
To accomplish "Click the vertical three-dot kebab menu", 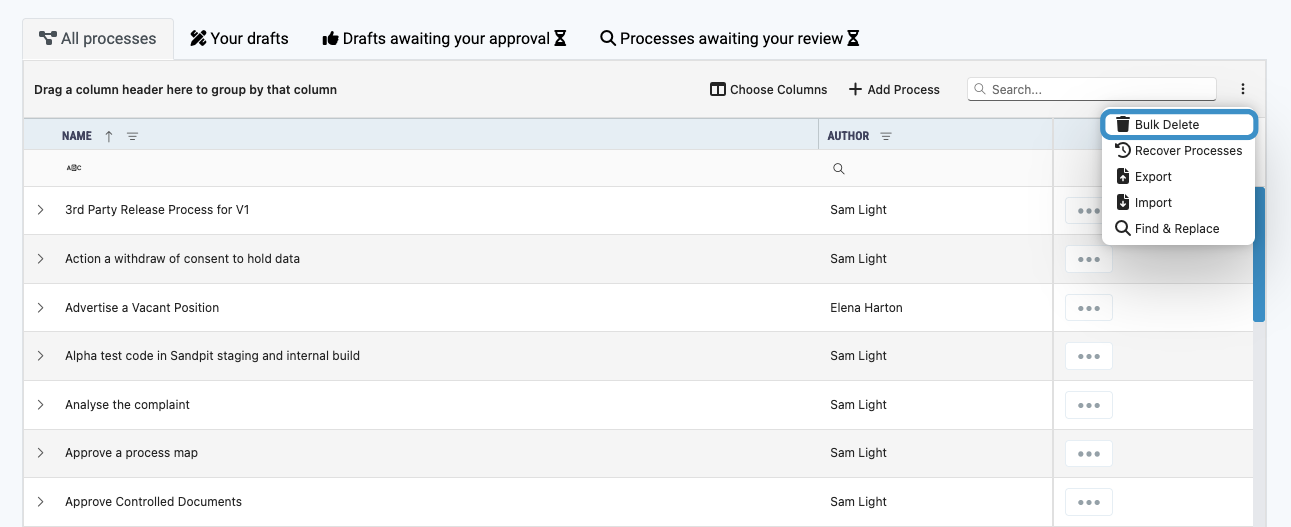I will click(x=1243, y=89).
